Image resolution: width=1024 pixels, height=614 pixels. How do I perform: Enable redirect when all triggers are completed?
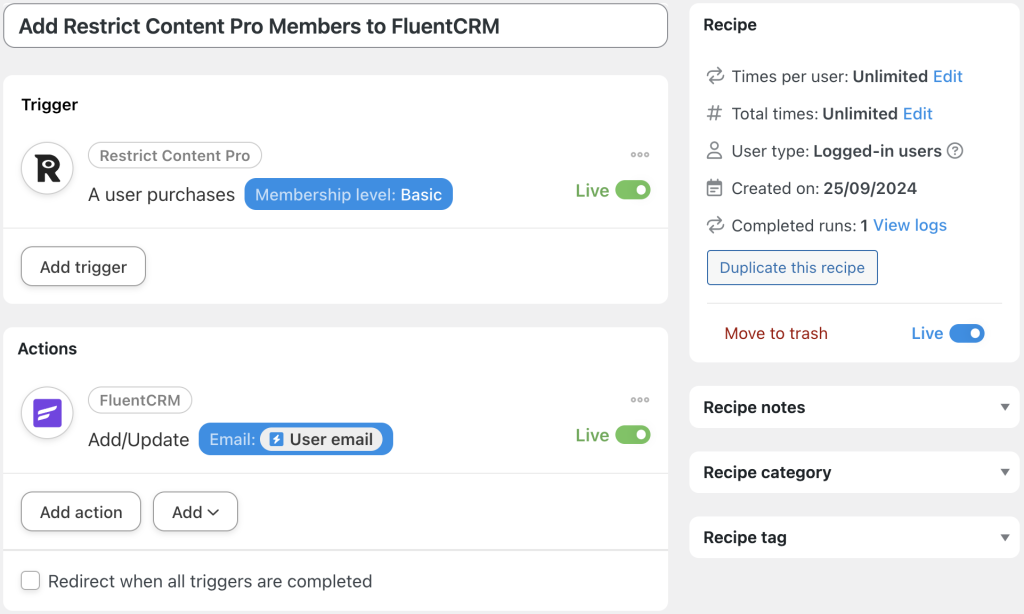coord(30,580)
